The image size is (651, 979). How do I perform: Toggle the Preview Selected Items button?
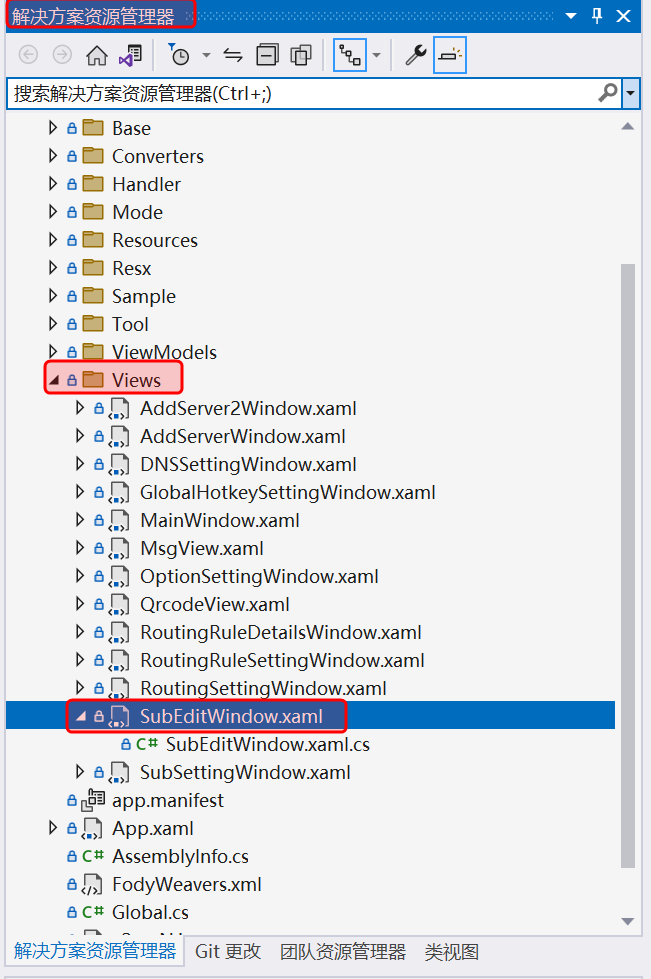click(x=450, y=56)
